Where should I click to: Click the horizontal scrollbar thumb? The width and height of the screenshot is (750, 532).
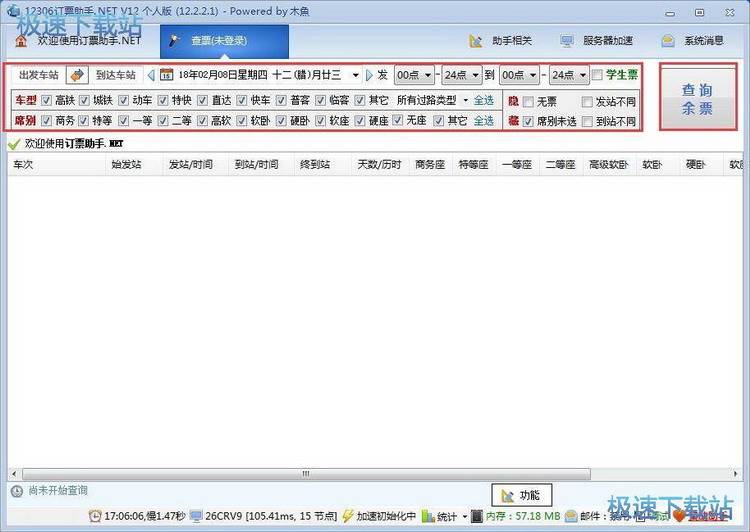(306, 474)
